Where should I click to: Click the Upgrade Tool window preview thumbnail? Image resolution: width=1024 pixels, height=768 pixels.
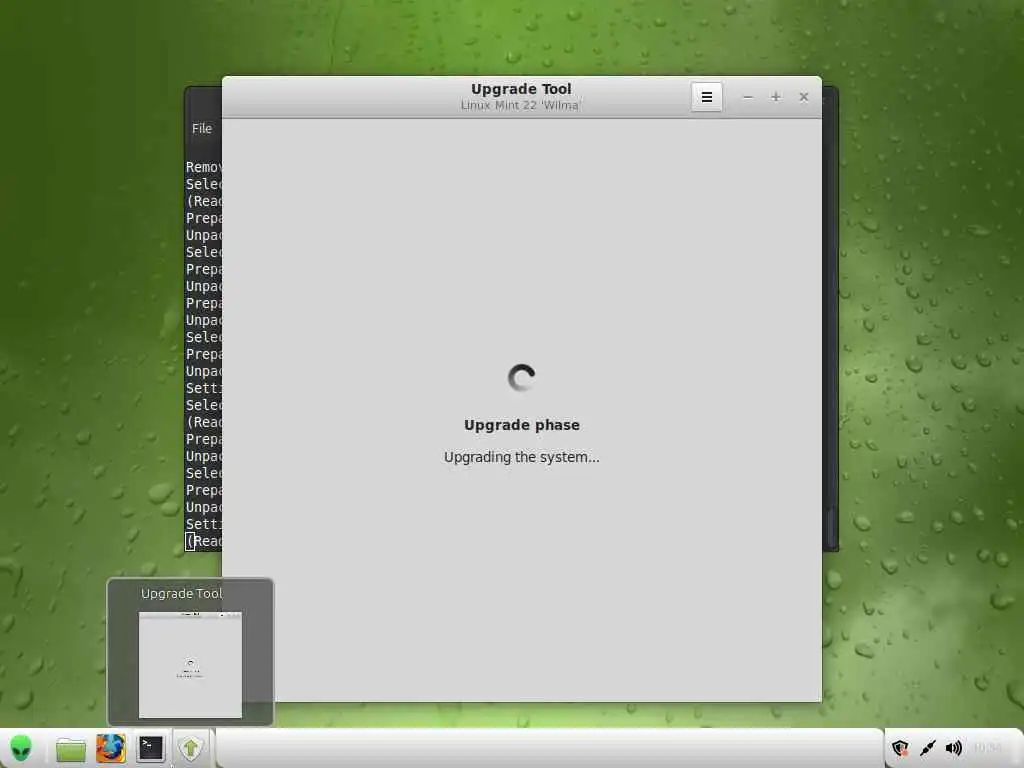(190, 665)
